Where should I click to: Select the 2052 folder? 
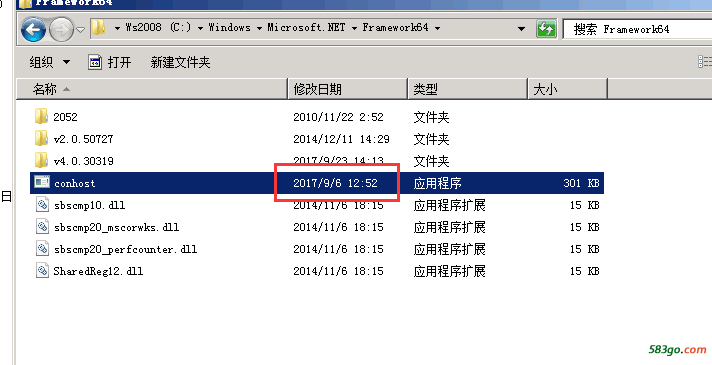point(65,117)
